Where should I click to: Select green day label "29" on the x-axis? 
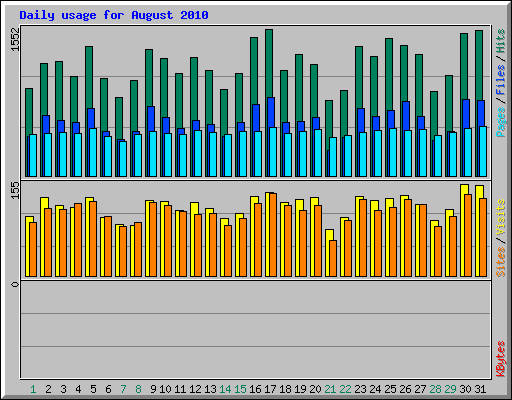tap(450, 389)
